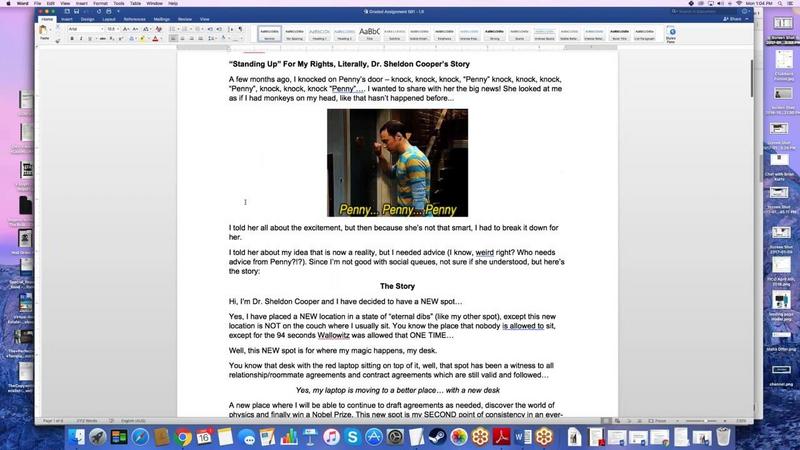Open iTunes from the Dock
800x450 pixels.
pyautogui.click(x=331, y=437)
